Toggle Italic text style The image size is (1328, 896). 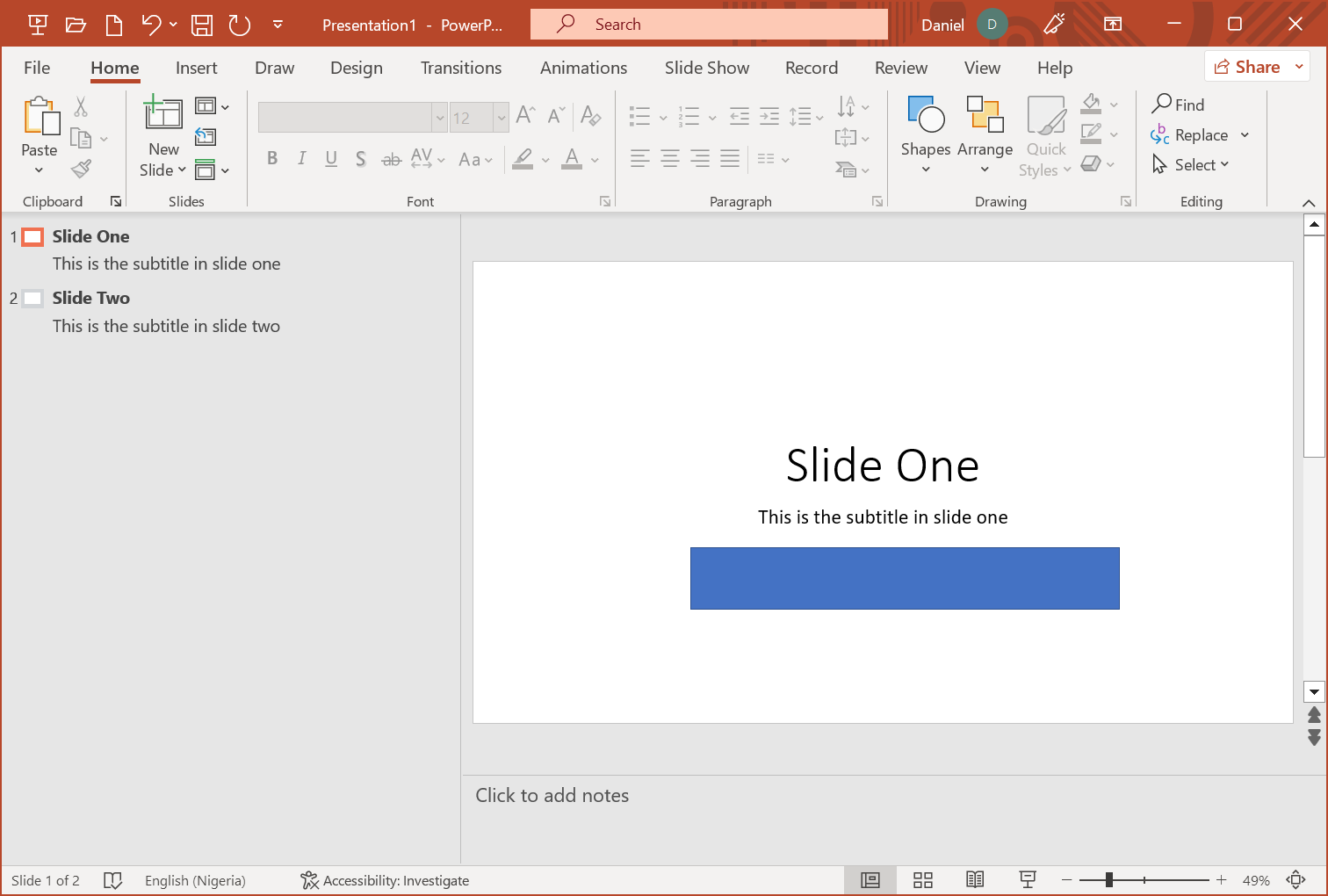tap(301, 159)
